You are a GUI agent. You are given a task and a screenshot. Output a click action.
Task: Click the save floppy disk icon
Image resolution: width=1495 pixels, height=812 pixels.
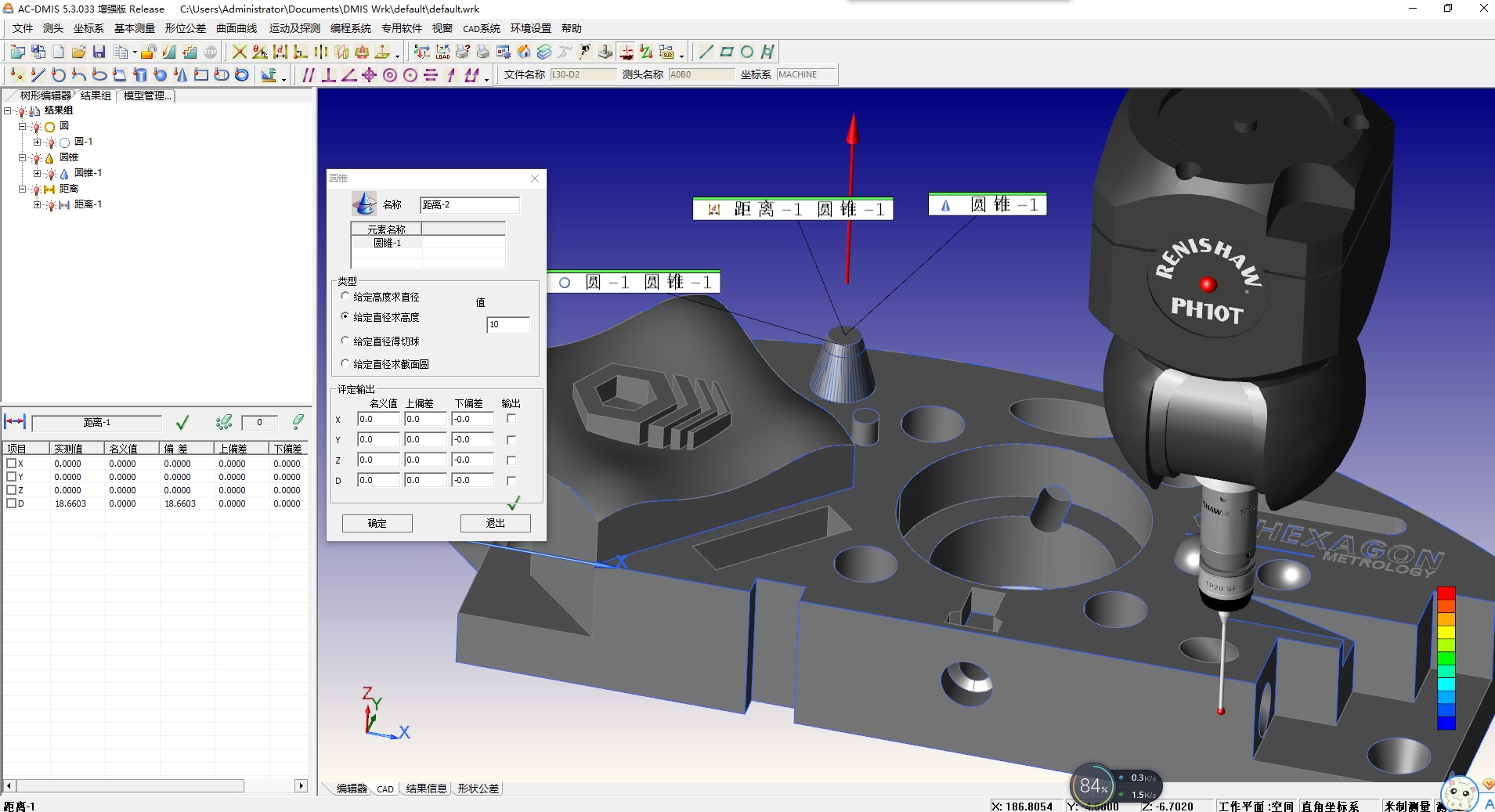(x=99, y=52)
